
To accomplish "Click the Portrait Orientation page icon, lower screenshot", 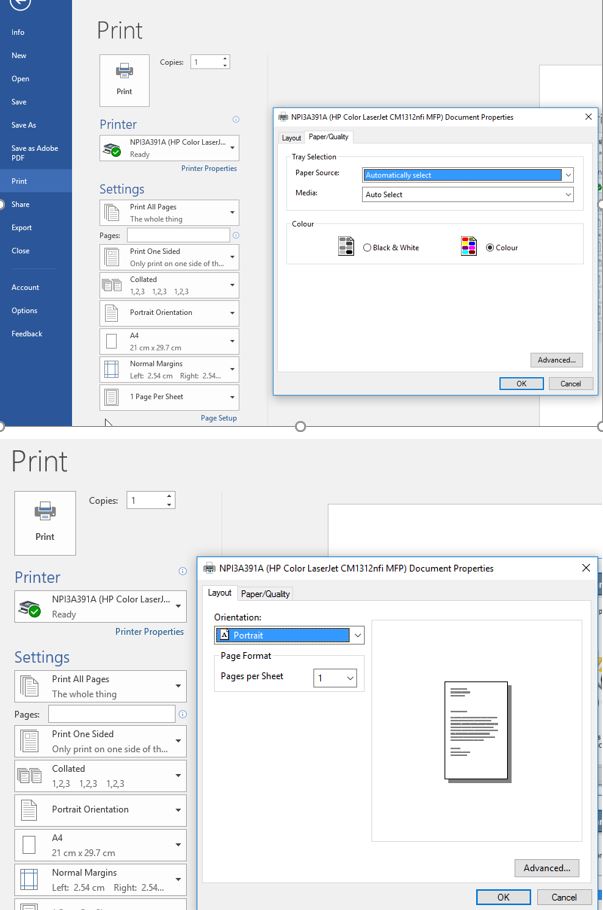I will (29, 810).
